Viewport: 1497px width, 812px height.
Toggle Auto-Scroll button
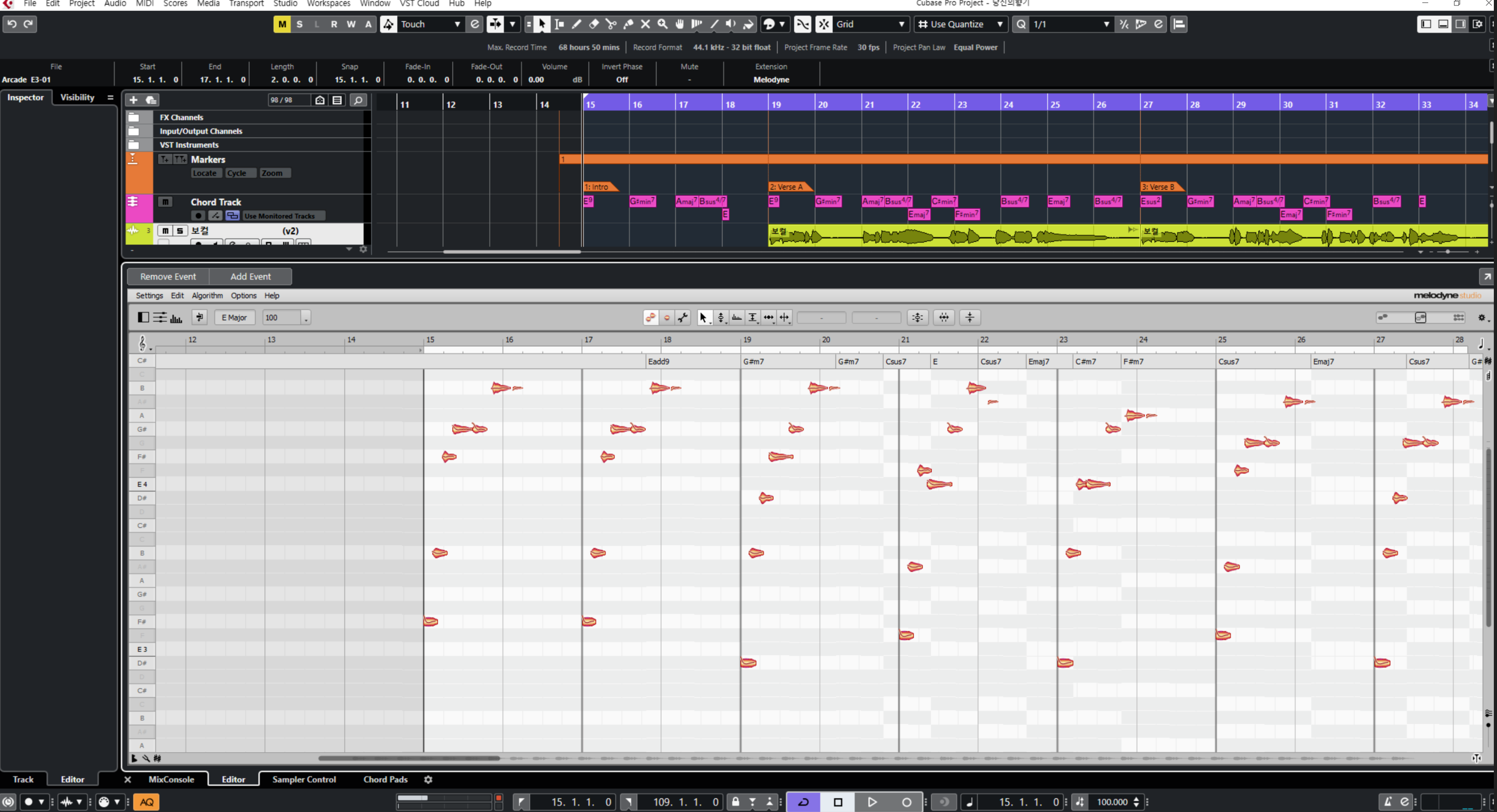coord(495,24)
